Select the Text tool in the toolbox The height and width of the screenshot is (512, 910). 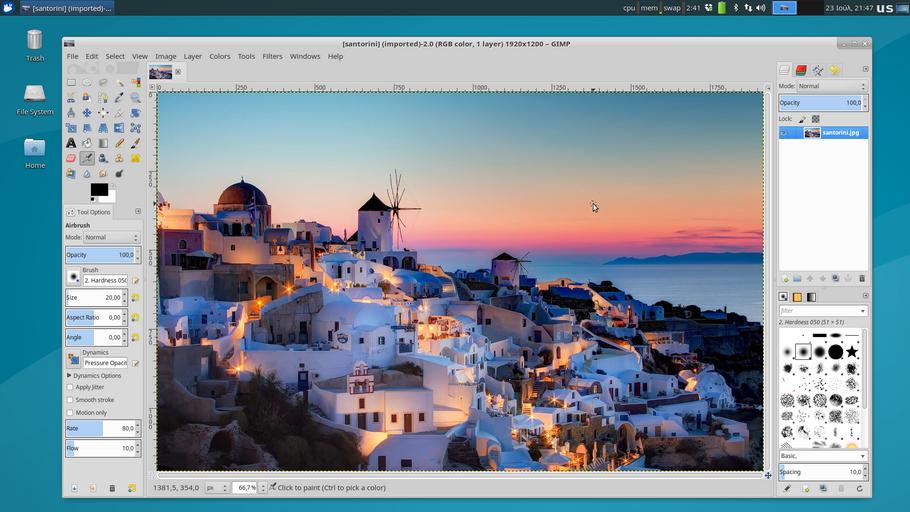point(71,143)
